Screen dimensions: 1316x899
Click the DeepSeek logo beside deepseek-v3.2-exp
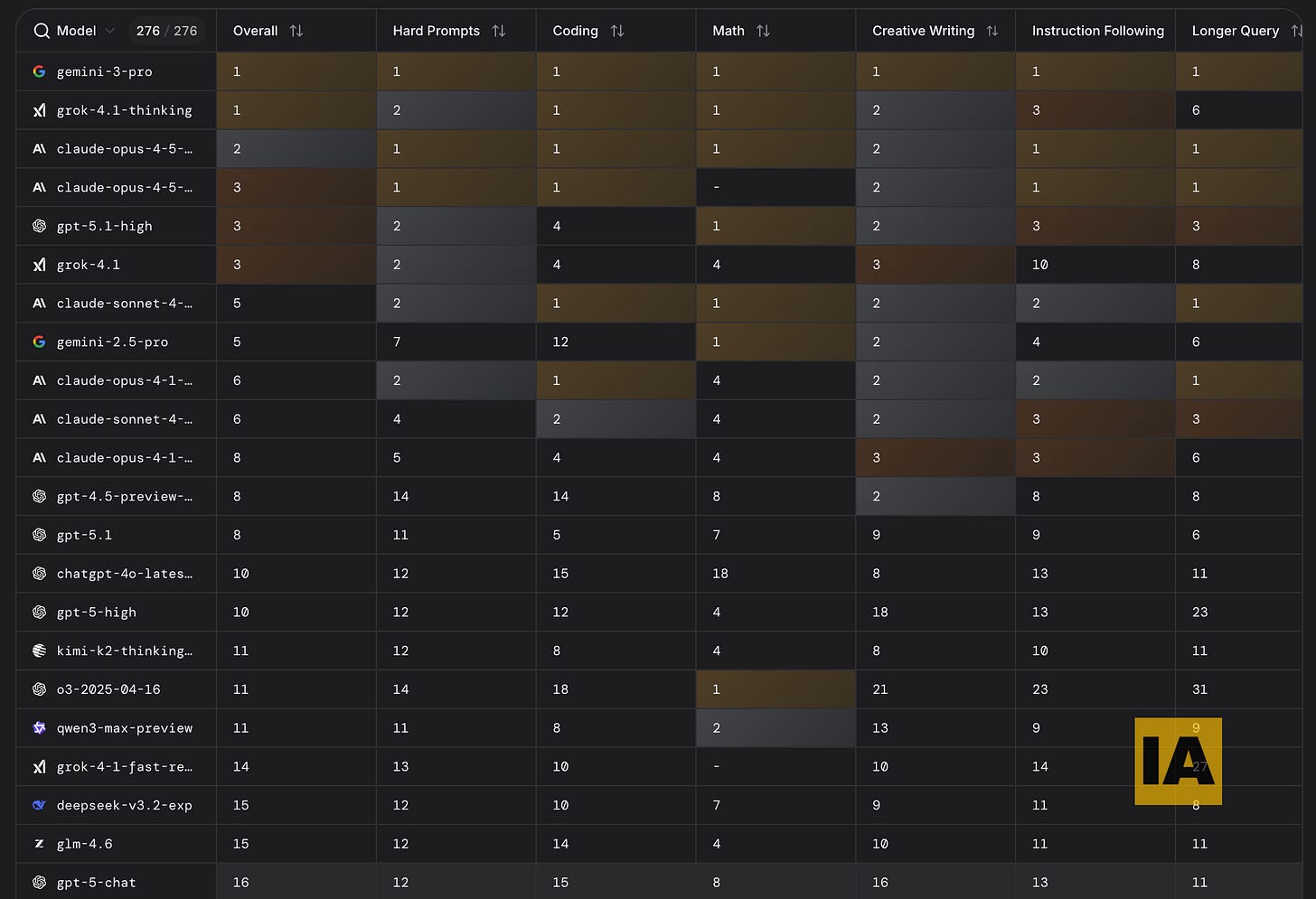tap(39, 804)
